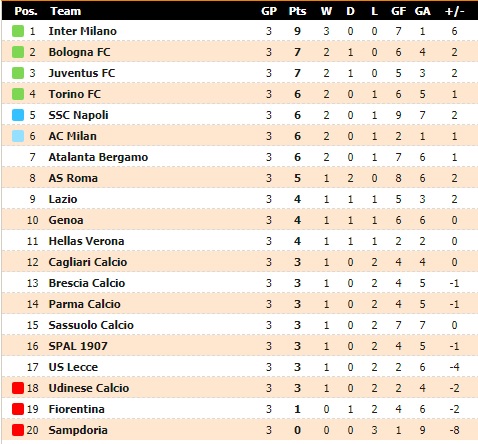Sort table by the Pts column header
Viewport: 478px width, 444px height.
[297, 11]
